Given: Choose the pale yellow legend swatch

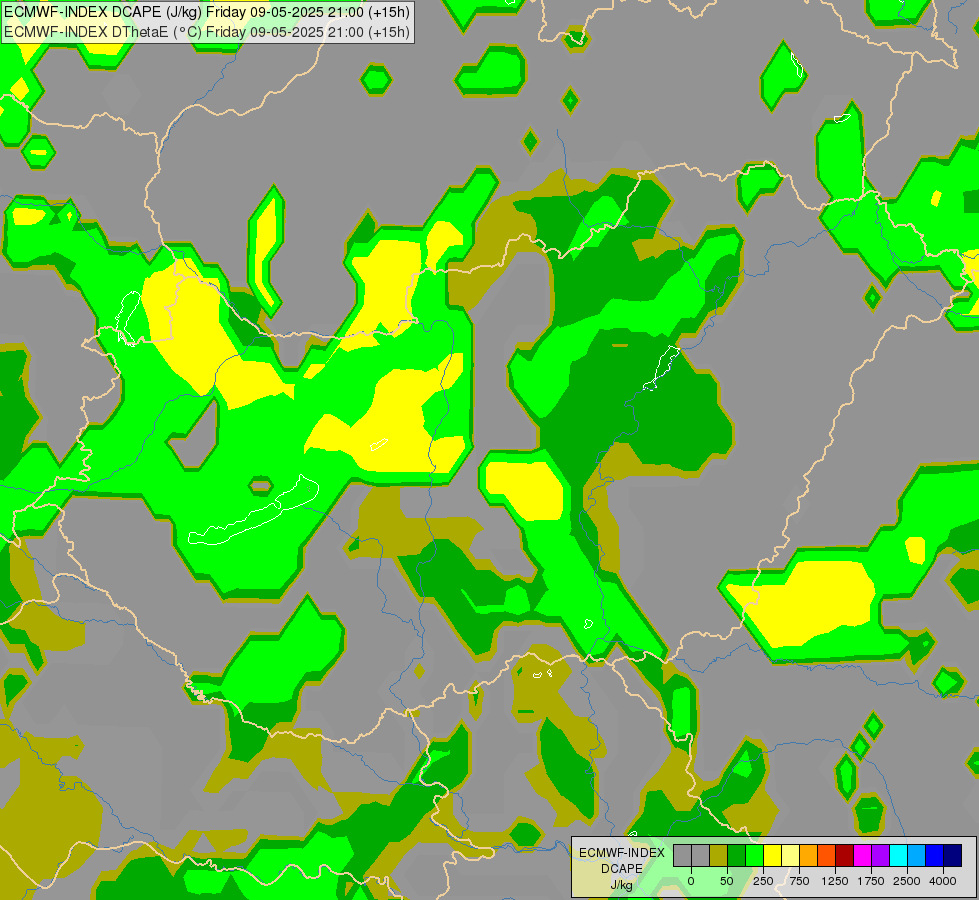Looking at the screenshot, I should (790, 855).
